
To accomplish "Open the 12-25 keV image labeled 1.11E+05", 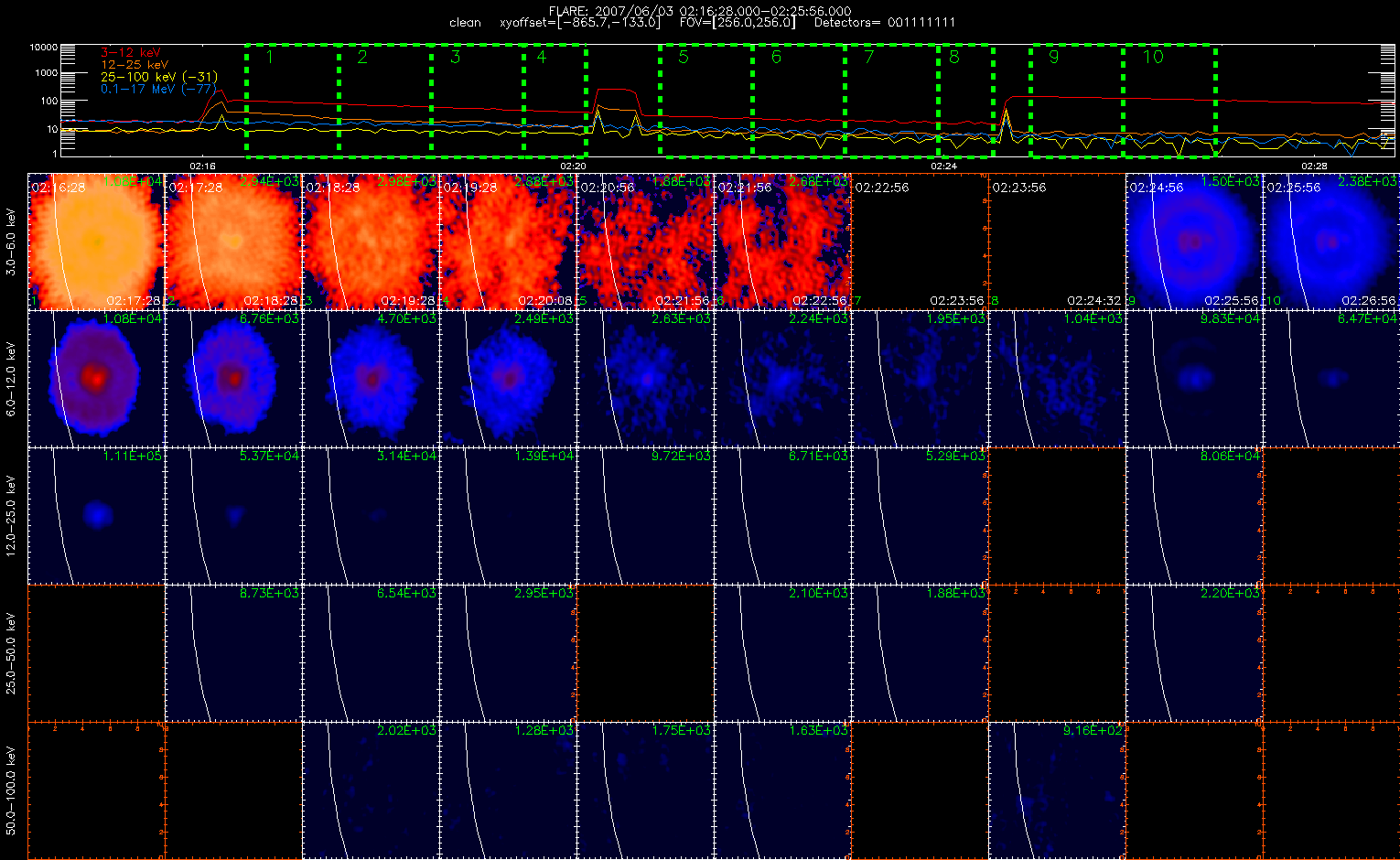I will coord(96,515).
